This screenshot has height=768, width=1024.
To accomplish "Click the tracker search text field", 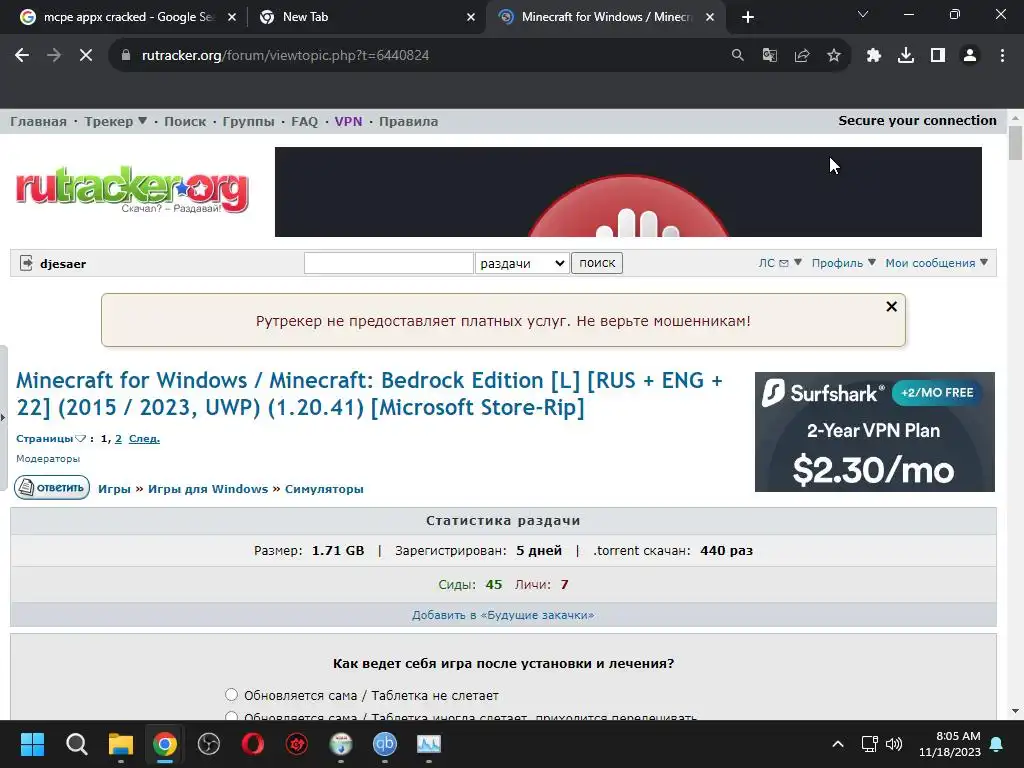I will 389,263.
